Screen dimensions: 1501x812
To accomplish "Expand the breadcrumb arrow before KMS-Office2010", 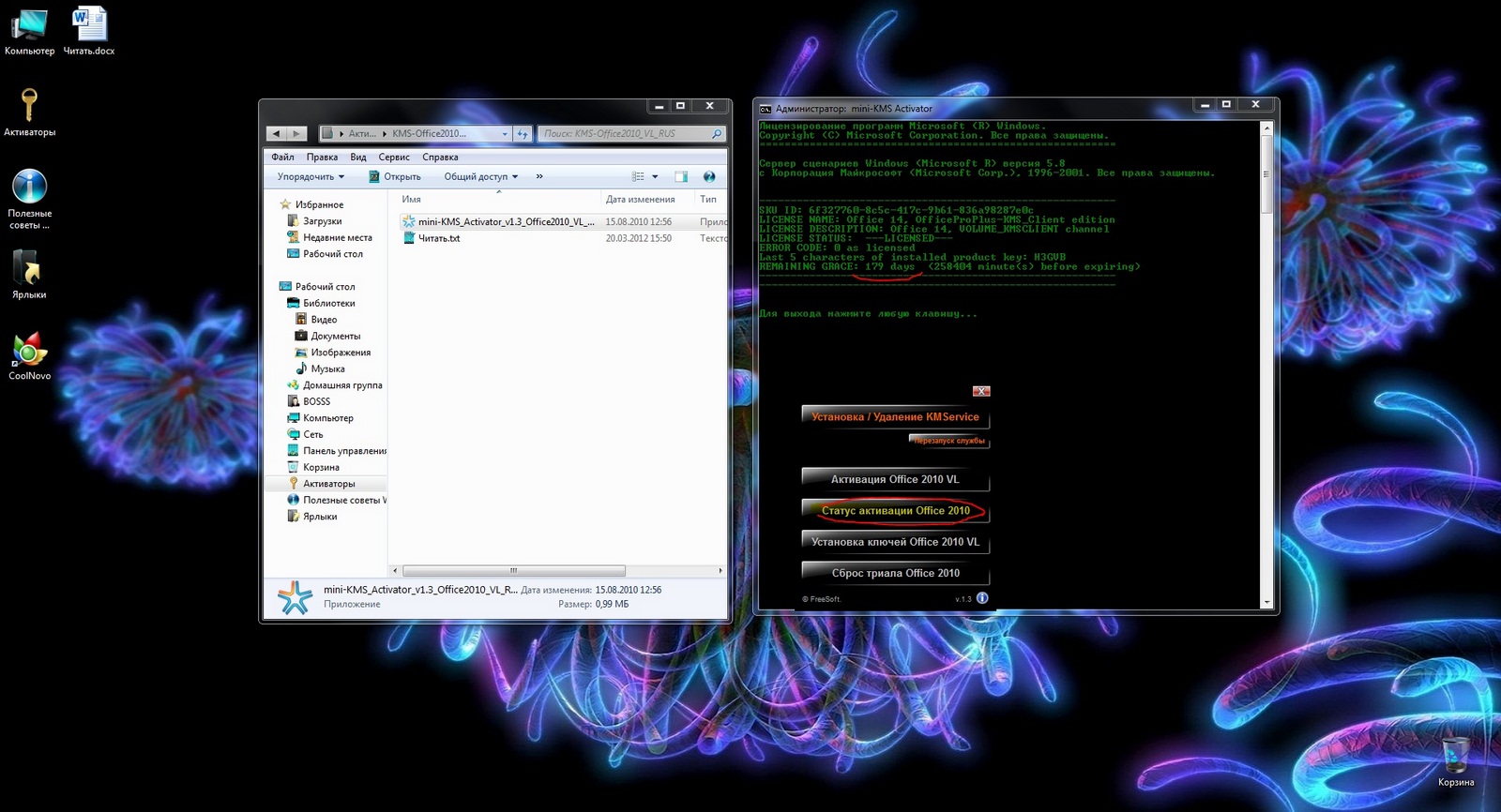I will tap(385, 134).
